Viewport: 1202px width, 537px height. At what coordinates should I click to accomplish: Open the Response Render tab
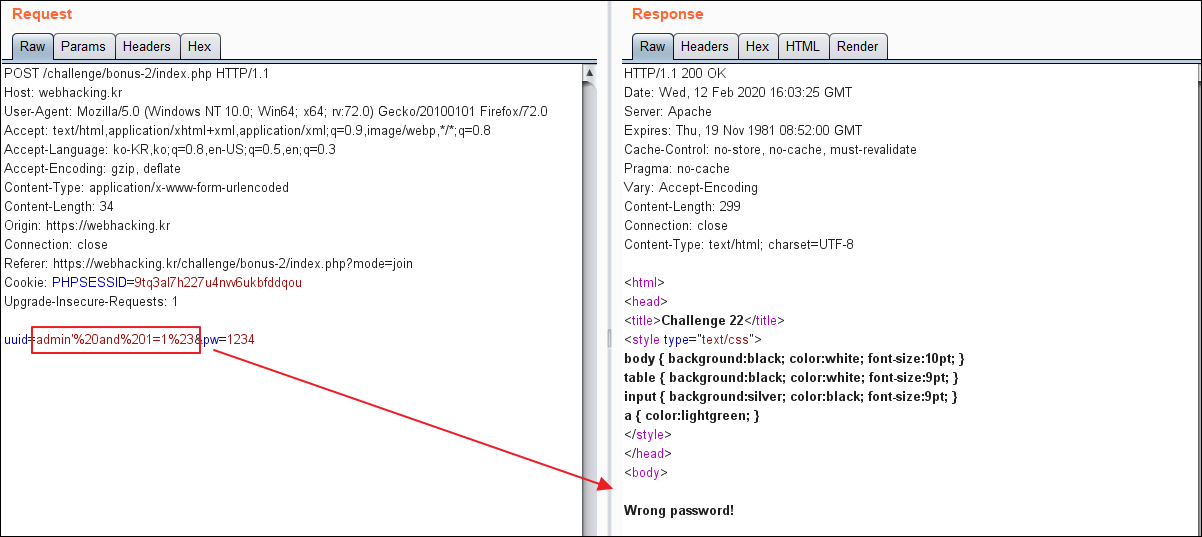click(858, 46)
